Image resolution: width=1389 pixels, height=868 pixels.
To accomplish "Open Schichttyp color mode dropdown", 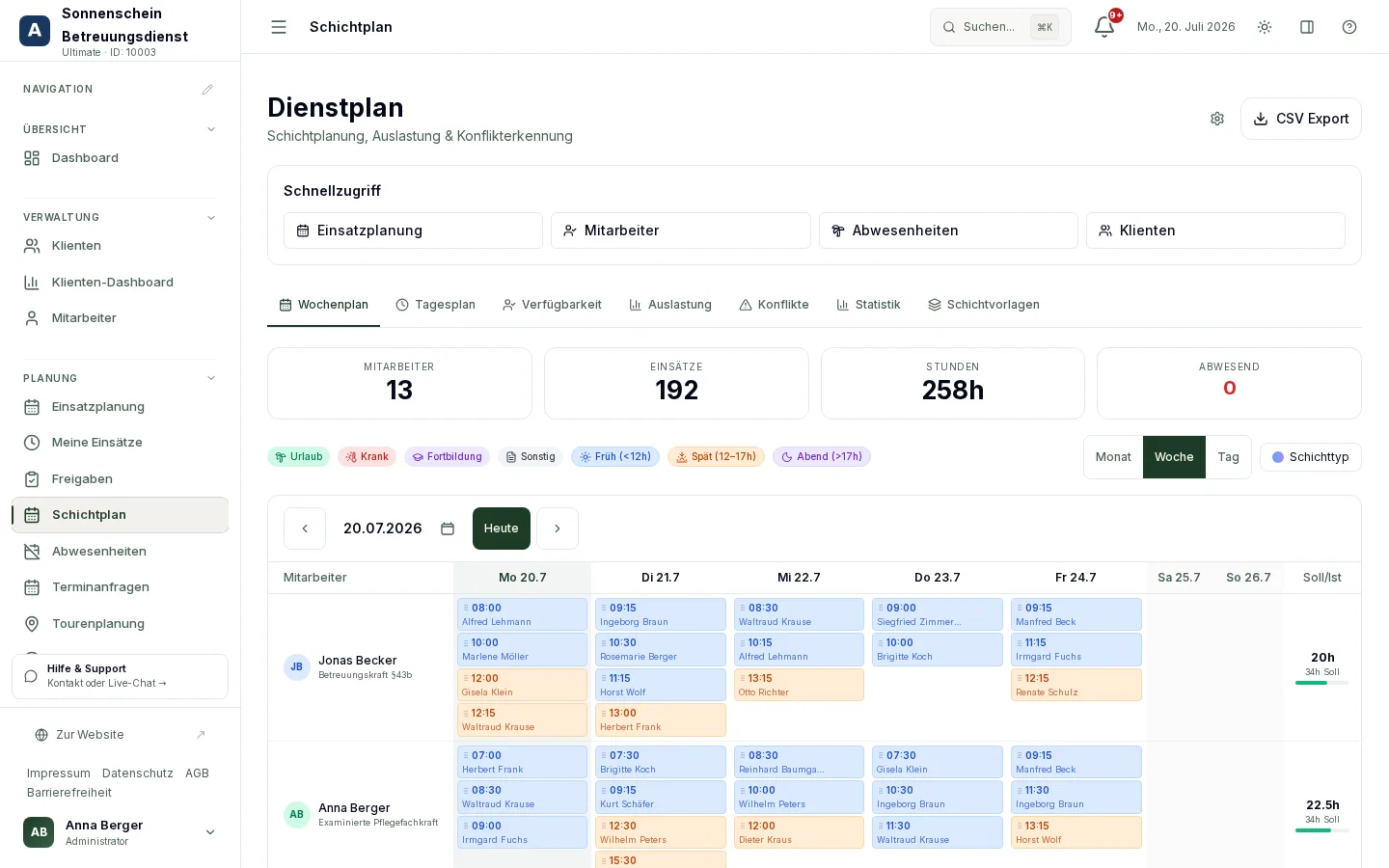I will tap(1310, 457).
